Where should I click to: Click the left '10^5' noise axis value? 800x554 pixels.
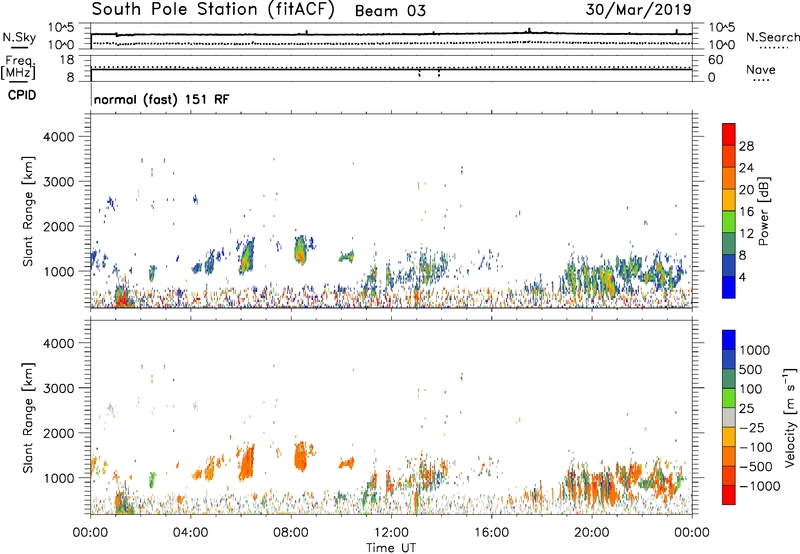point(61,28)
